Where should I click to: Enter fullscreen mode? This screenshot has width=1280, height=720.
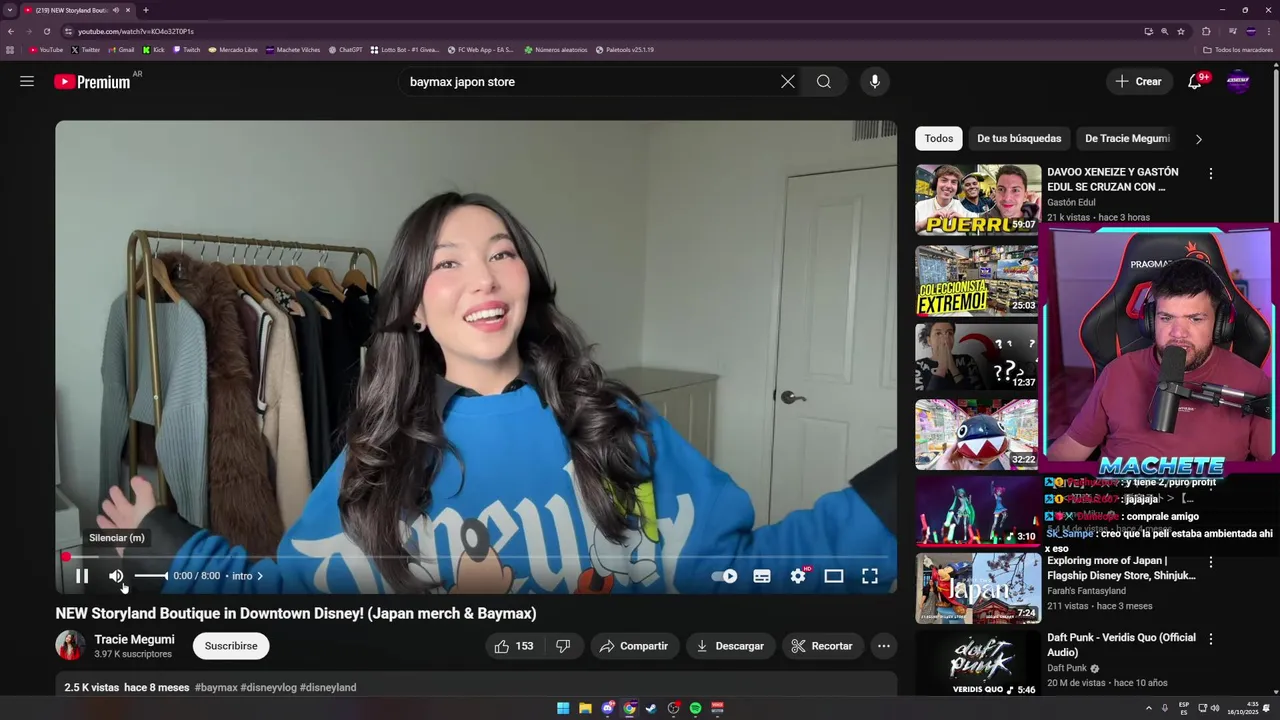870,576
